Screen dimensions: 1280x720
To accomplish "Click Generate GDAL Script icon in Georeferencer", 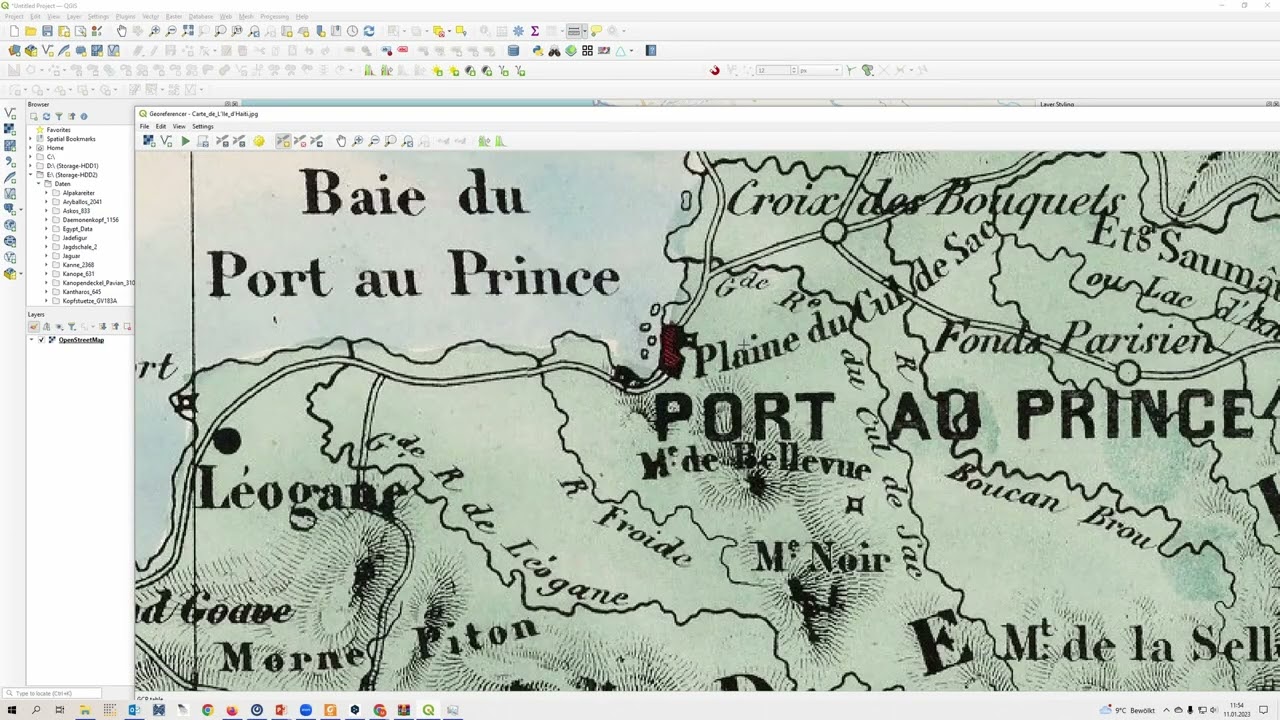I will (202, 141).
